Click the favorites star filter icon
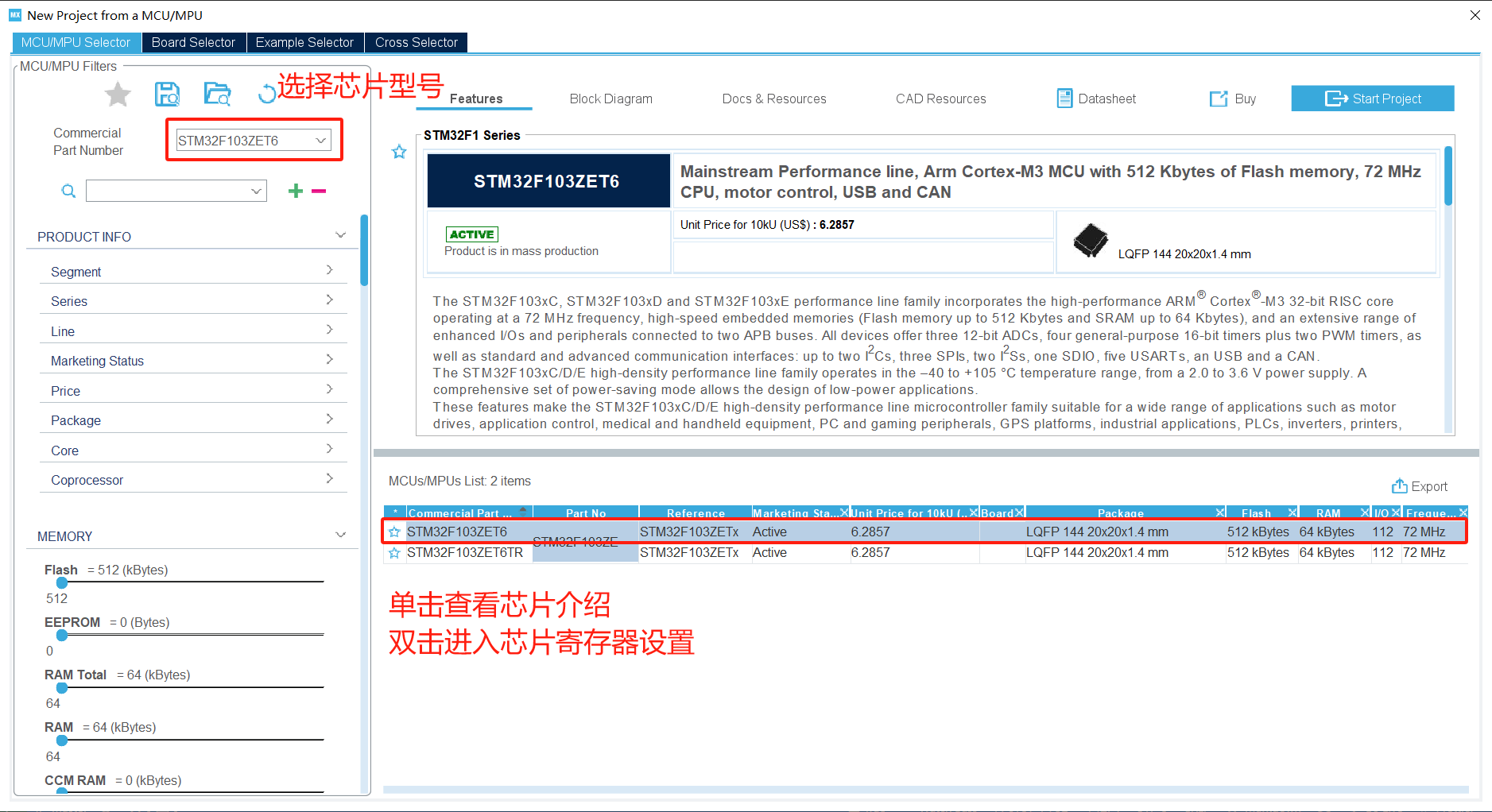 118,95
